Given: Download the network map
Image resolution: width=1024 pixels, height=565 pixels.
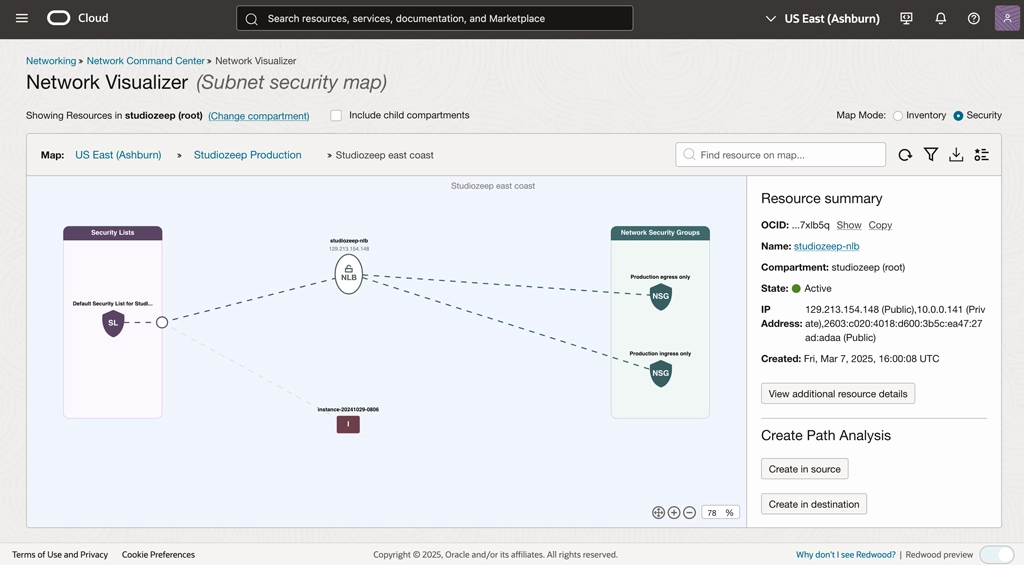Looking at the screenshot, I should click(956, 155).
